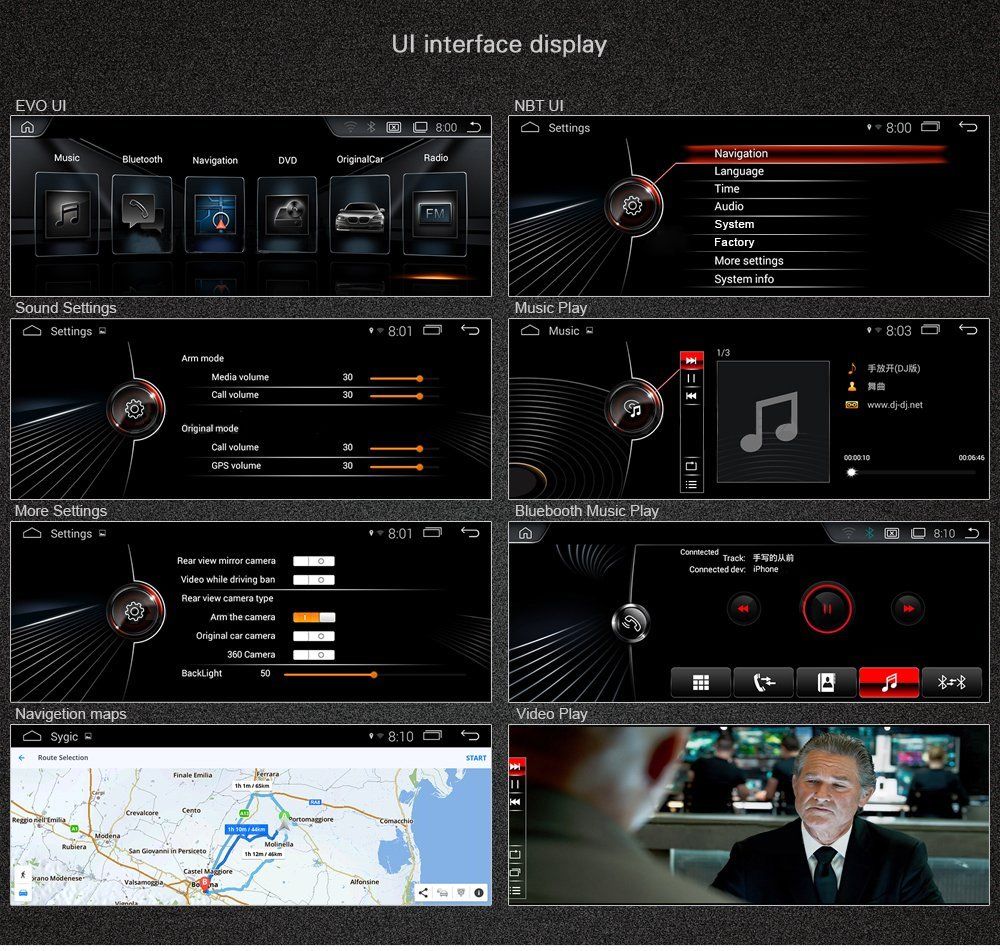Open call history icon in Bluetooth bar
Screen dimensions: 1000x951
(763, 682)
